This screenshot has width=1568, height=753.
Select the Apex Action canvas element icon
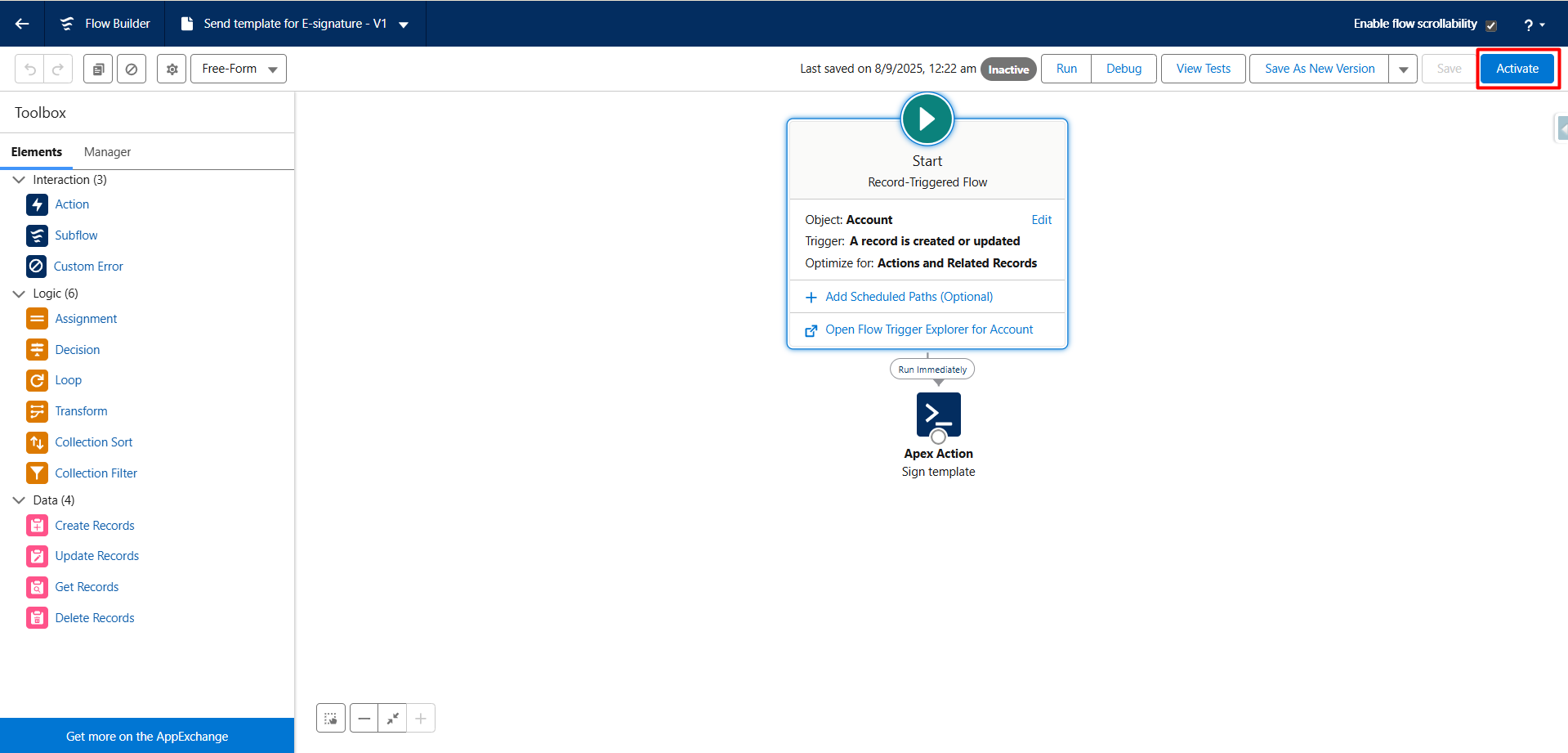pyautogui.click(x=938, y=414)
